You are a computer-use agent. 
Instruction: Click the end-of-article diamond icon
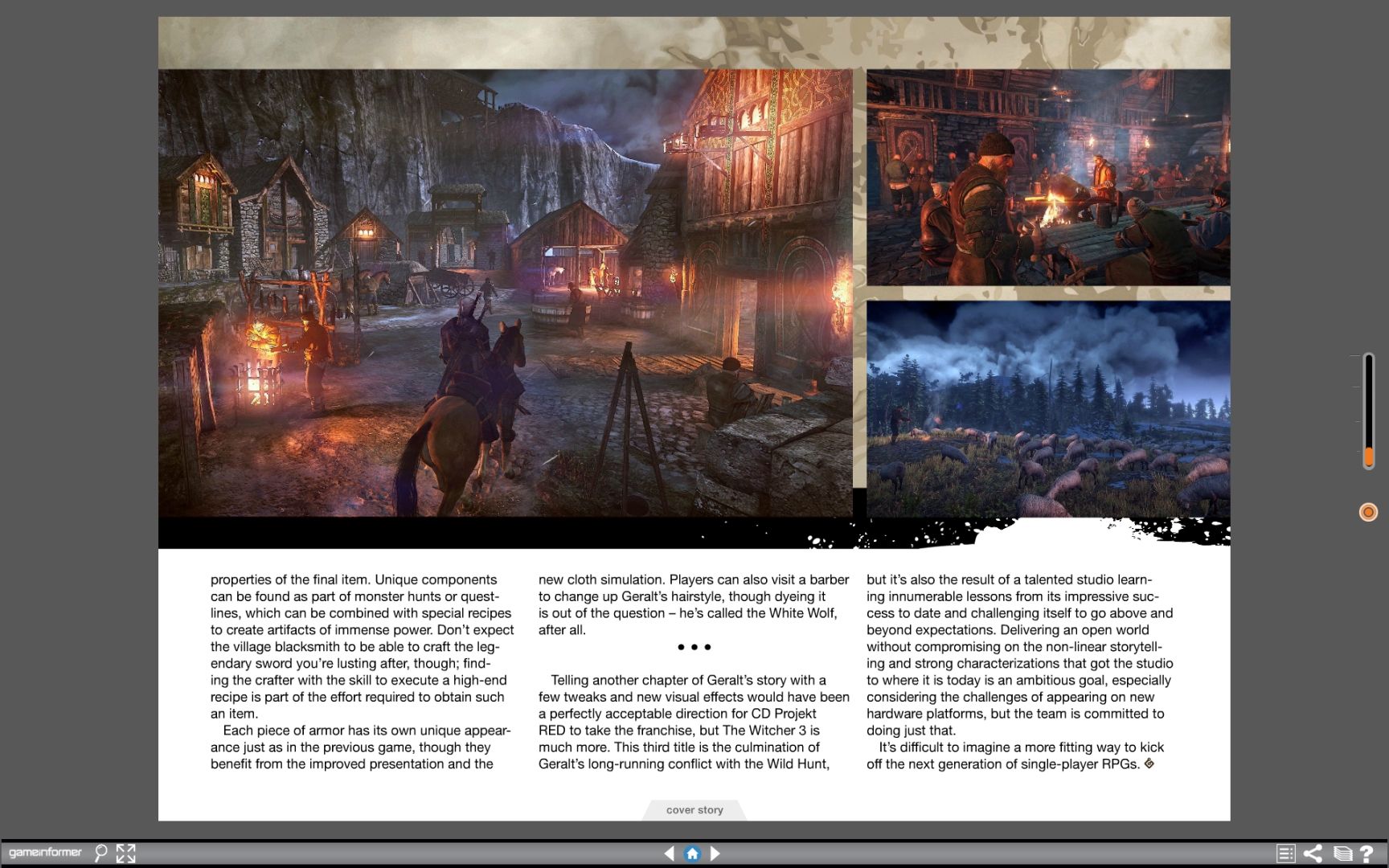click(1149, 764)
